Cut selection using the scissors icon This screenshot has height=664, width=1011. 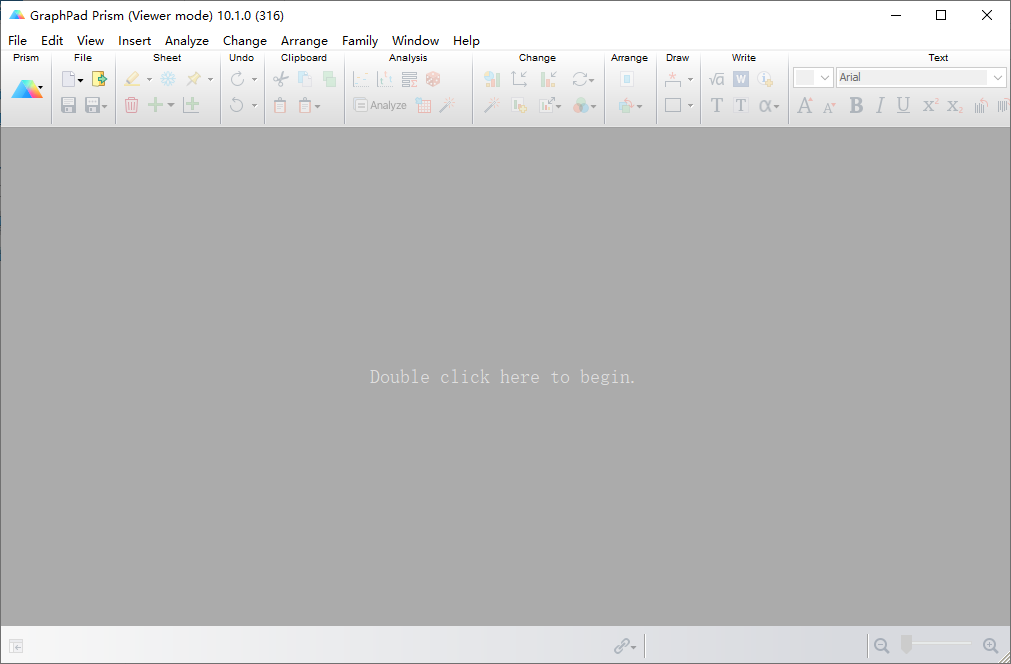click(280, 78)
